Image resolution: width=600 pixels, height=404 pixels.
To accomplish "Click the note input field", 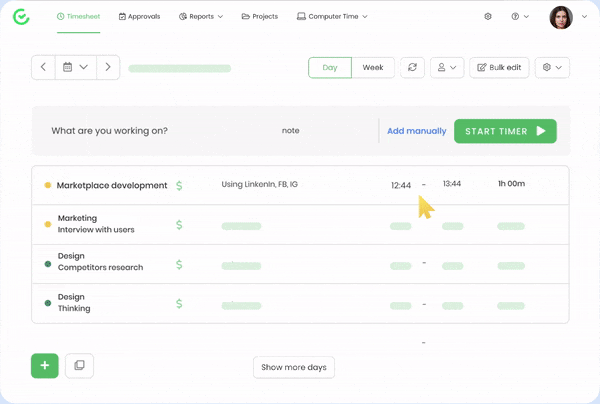I will (x=290, y=131).
